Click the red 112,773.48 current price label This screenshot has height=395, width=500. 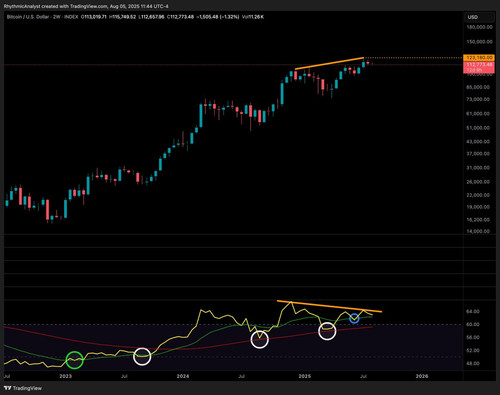pos(479,64)
